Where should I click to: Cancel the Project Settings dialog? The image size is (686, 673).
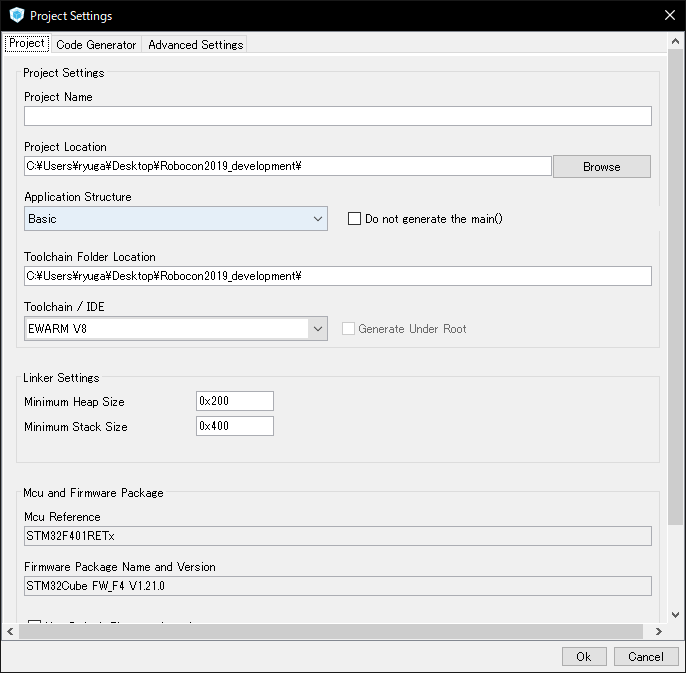tap(646, 656)
